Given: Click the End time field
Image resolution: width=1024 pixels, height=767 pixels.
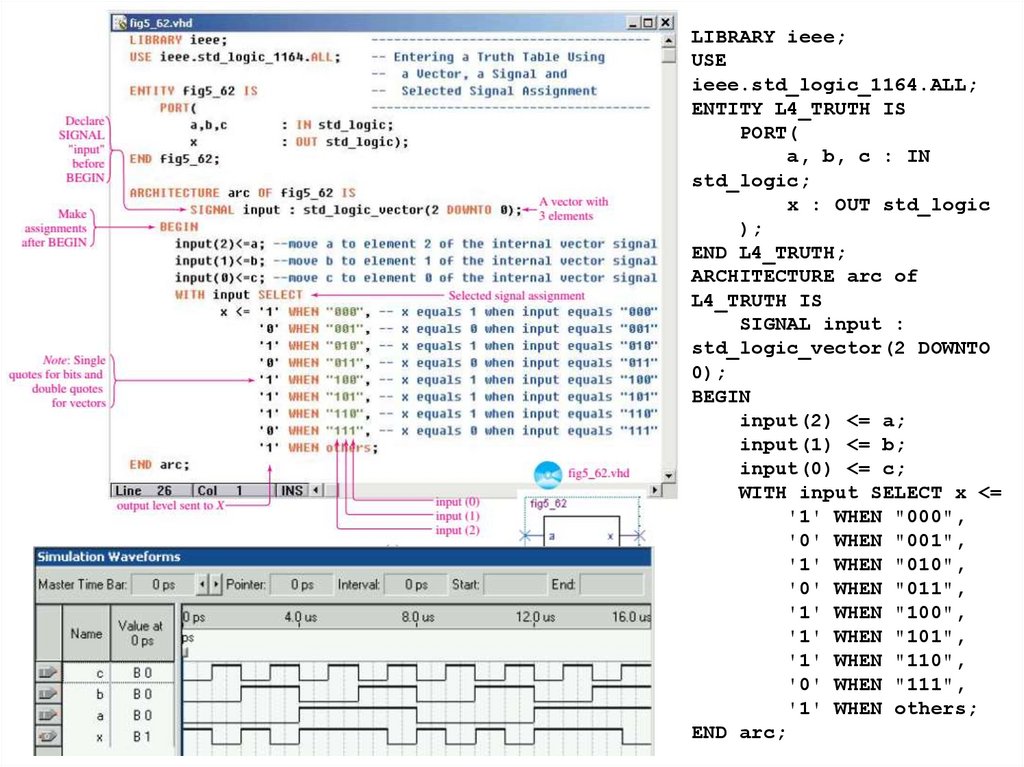Looking at the screenshot, I should click(610, 584).
